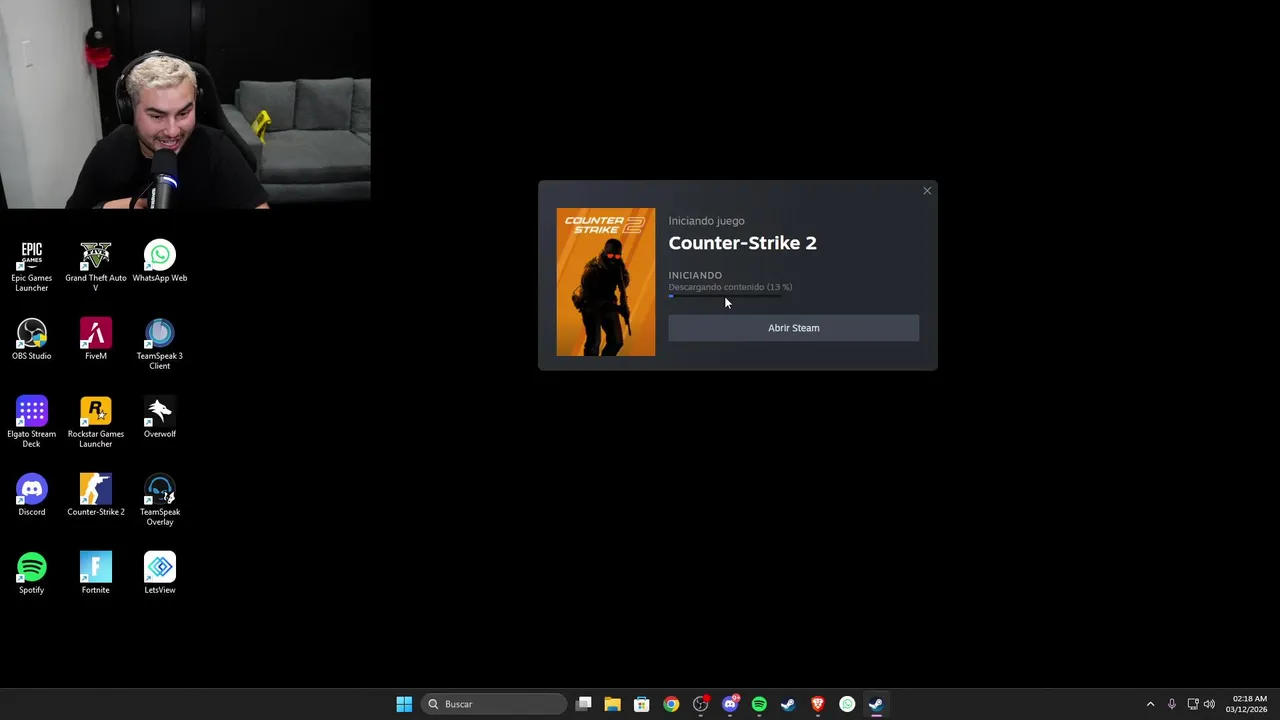Select the TeamSpeak Overlay desktop icon

(x=160, y=500)
